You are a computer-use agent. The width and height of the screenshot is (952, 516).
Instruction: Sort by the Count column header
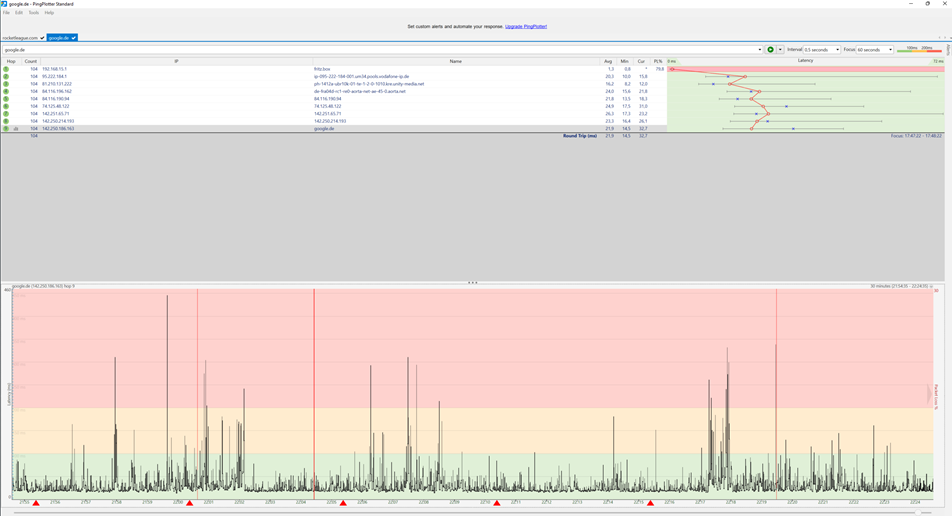click(31, 61)
